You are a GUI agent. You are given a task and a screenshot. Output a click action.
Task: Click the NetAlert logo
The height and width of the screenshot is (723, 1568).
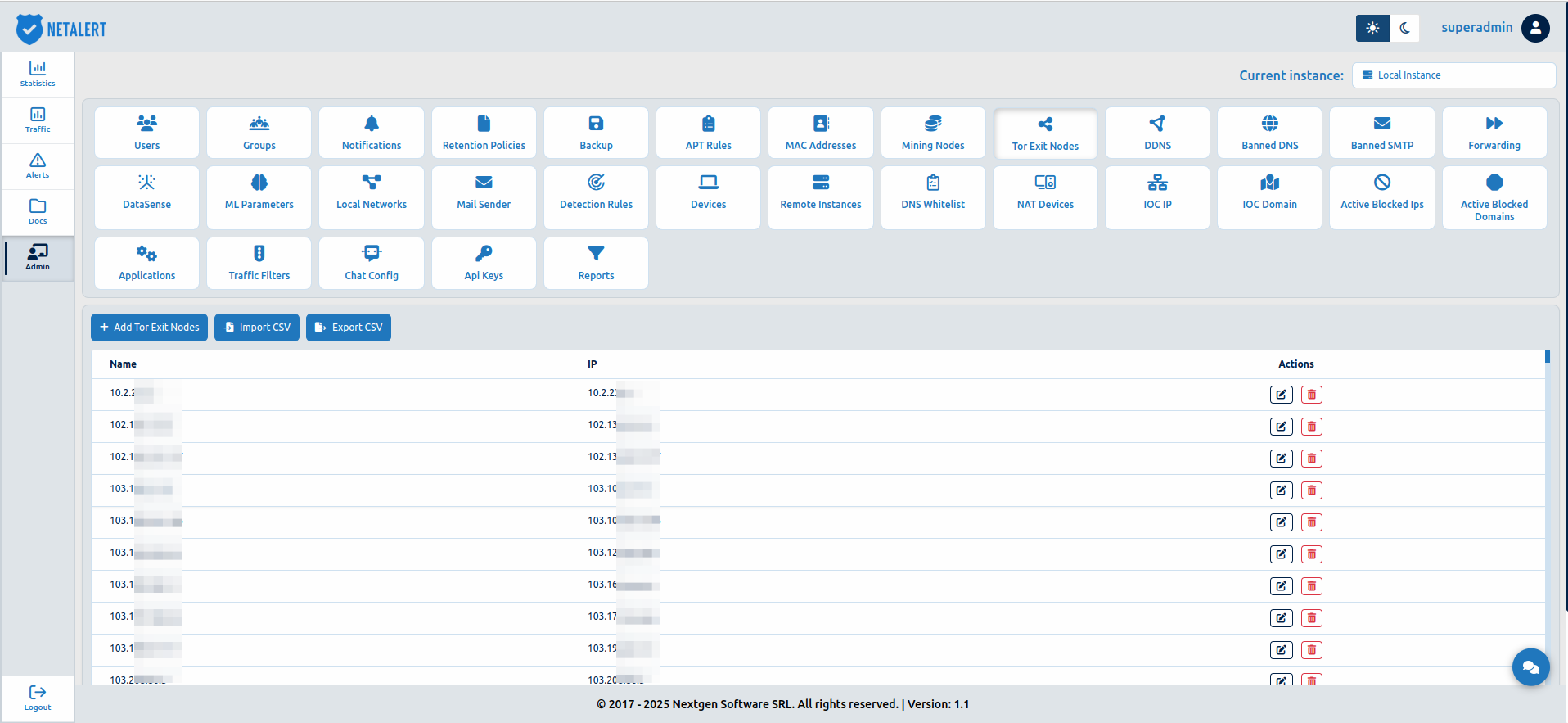[x=61, y=29]
